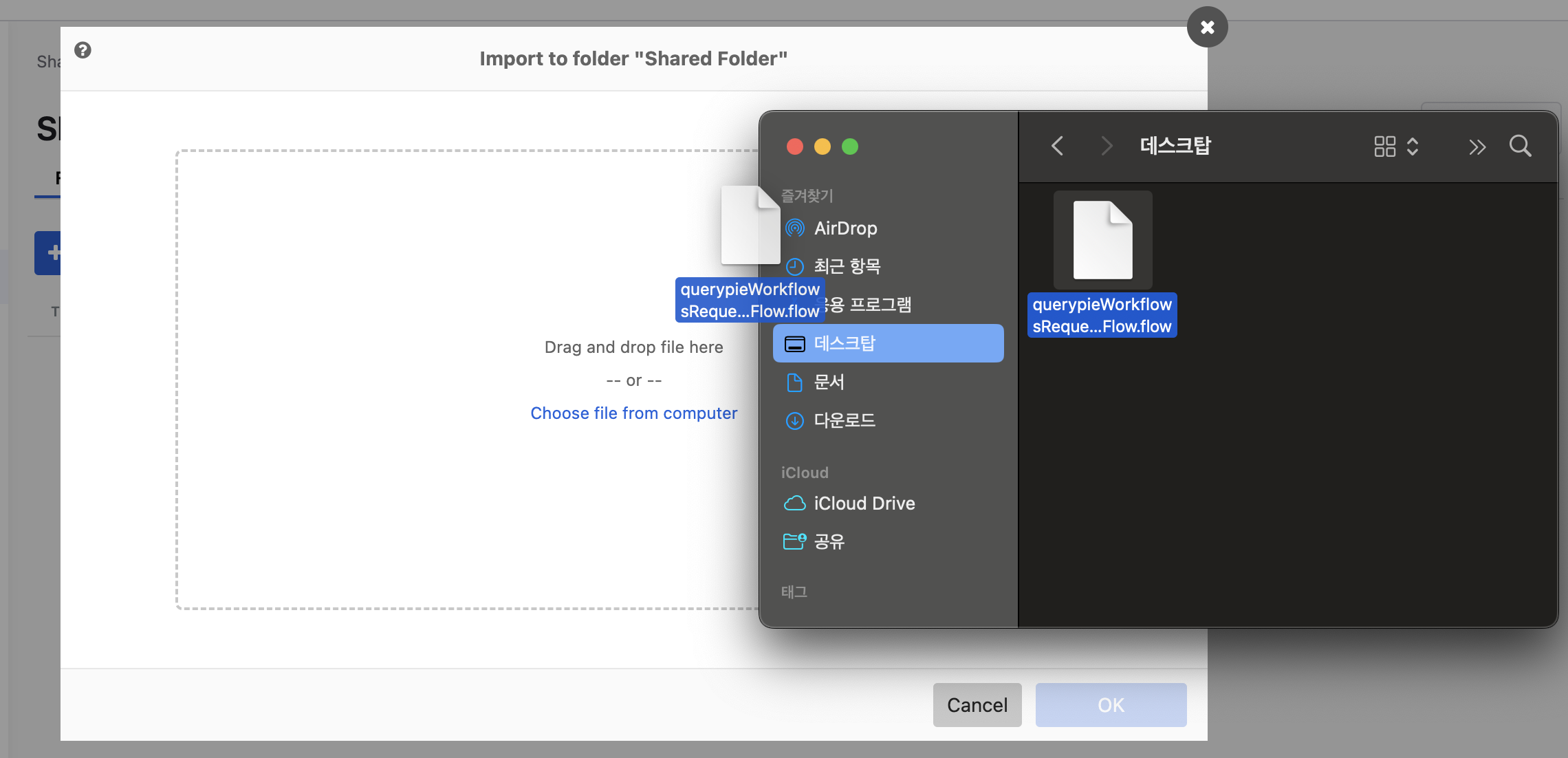Viewport: 1568px width, 758px height.
Task: Open iCloud Drive in sidebar
Action: (x=864, y=503)
